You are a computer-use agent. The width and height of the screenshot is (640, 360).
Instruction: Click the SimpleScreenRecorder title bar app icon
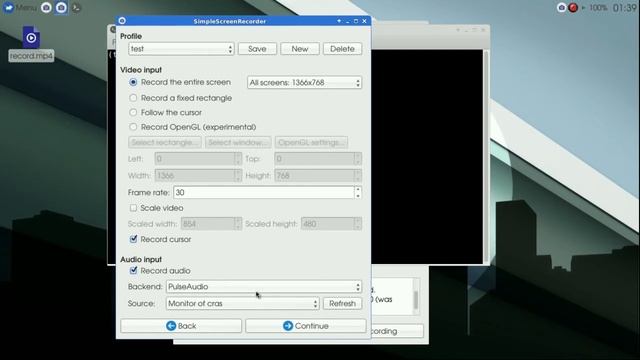122,21
